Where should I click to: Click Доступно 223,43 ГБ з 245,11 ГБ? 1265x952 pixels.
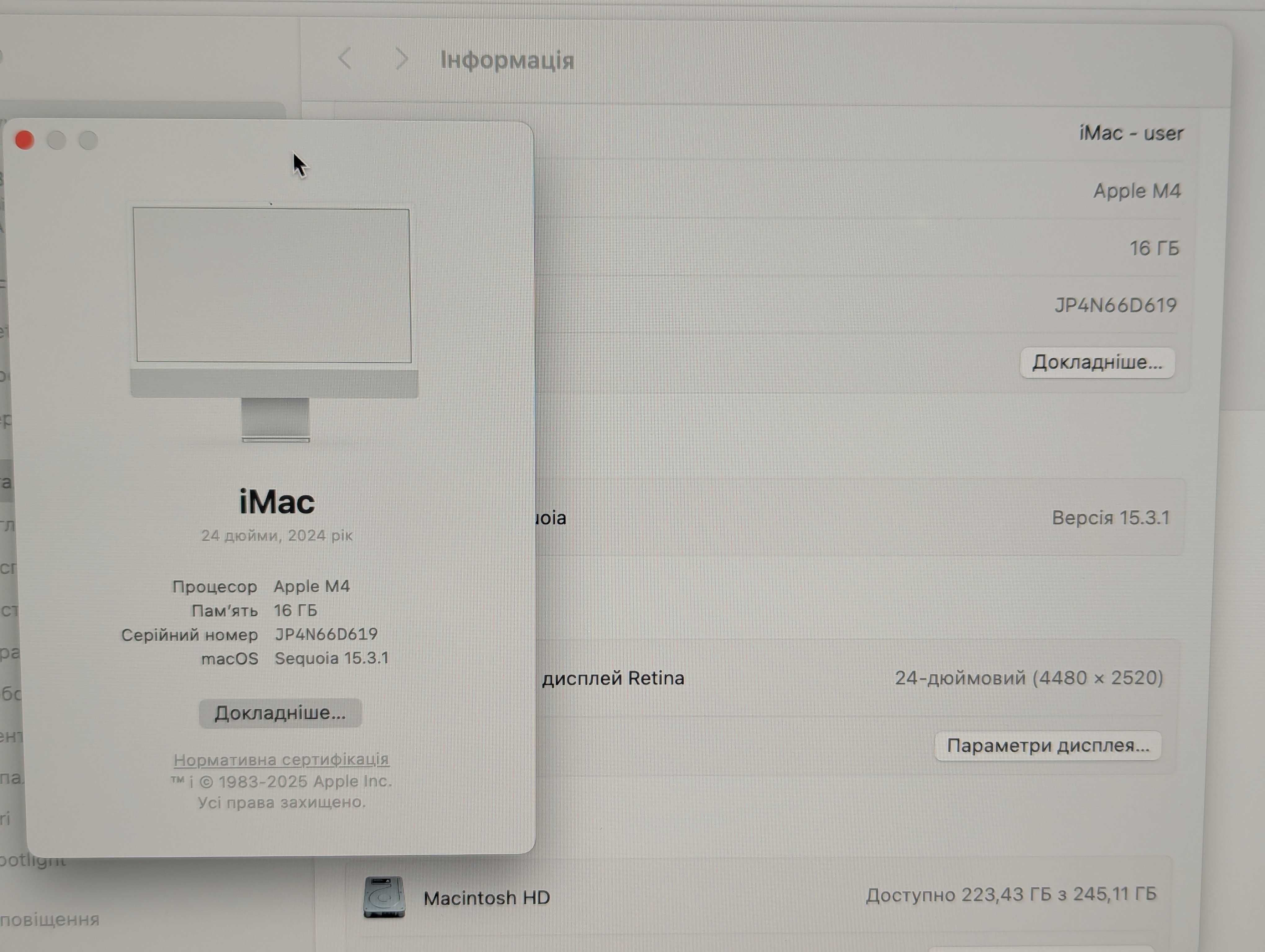tap(1011, 894)
